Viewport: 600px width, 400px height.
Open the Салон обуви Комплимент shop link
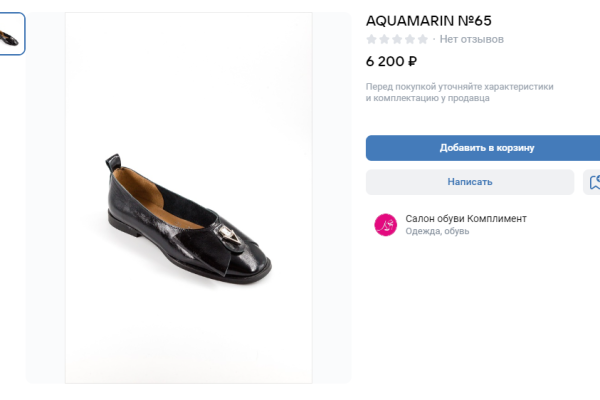[x=466, y=218]
